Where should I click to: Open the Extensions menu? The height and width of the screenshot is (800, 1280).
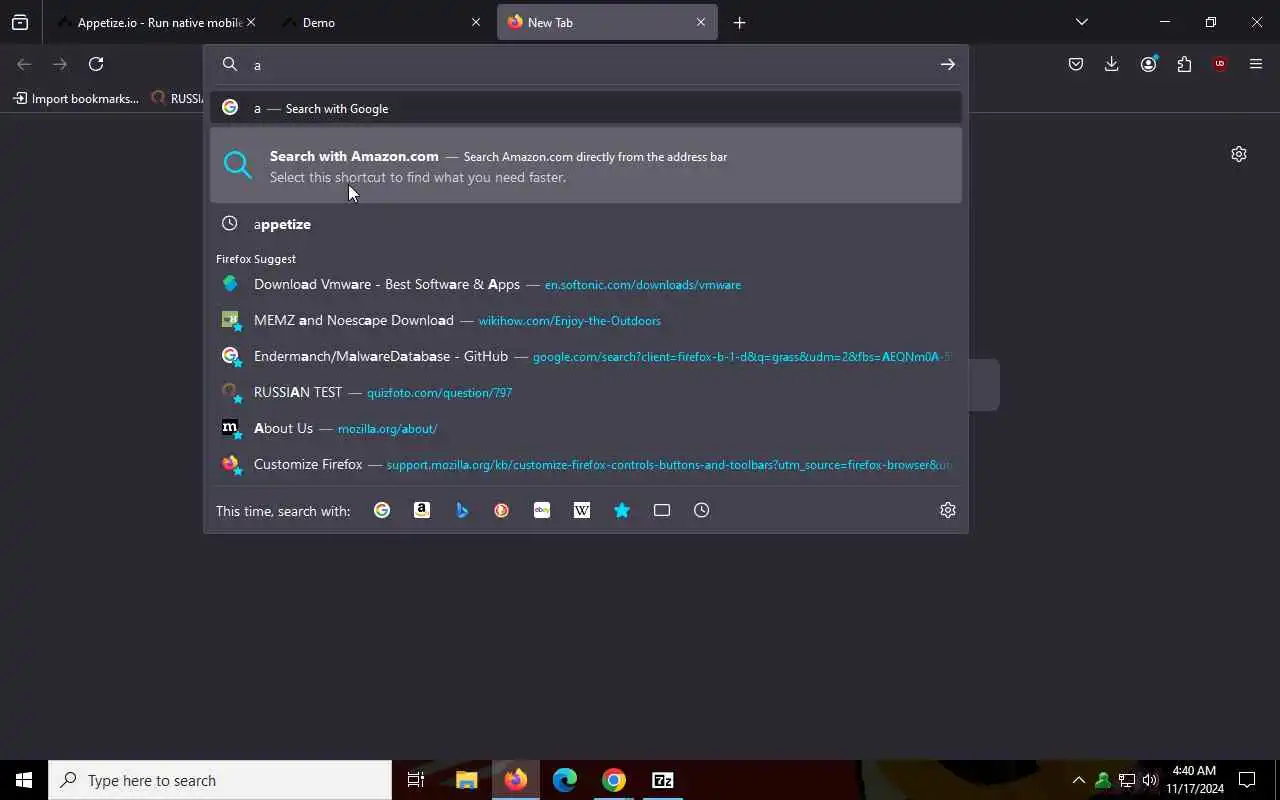[1184, 64]
